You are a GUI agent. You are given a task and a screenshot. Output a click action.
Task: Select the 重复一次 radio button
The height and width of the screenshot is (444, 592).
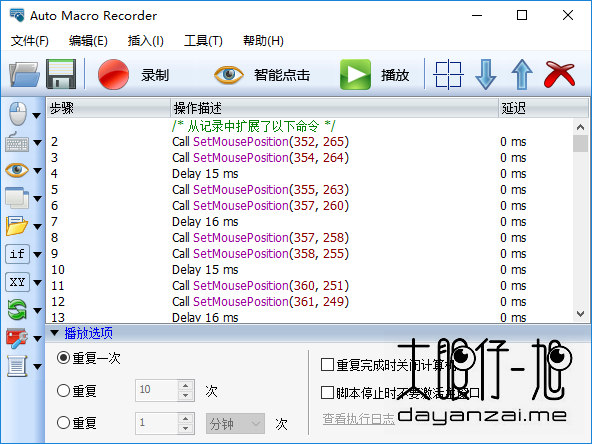tap(63, 358)
